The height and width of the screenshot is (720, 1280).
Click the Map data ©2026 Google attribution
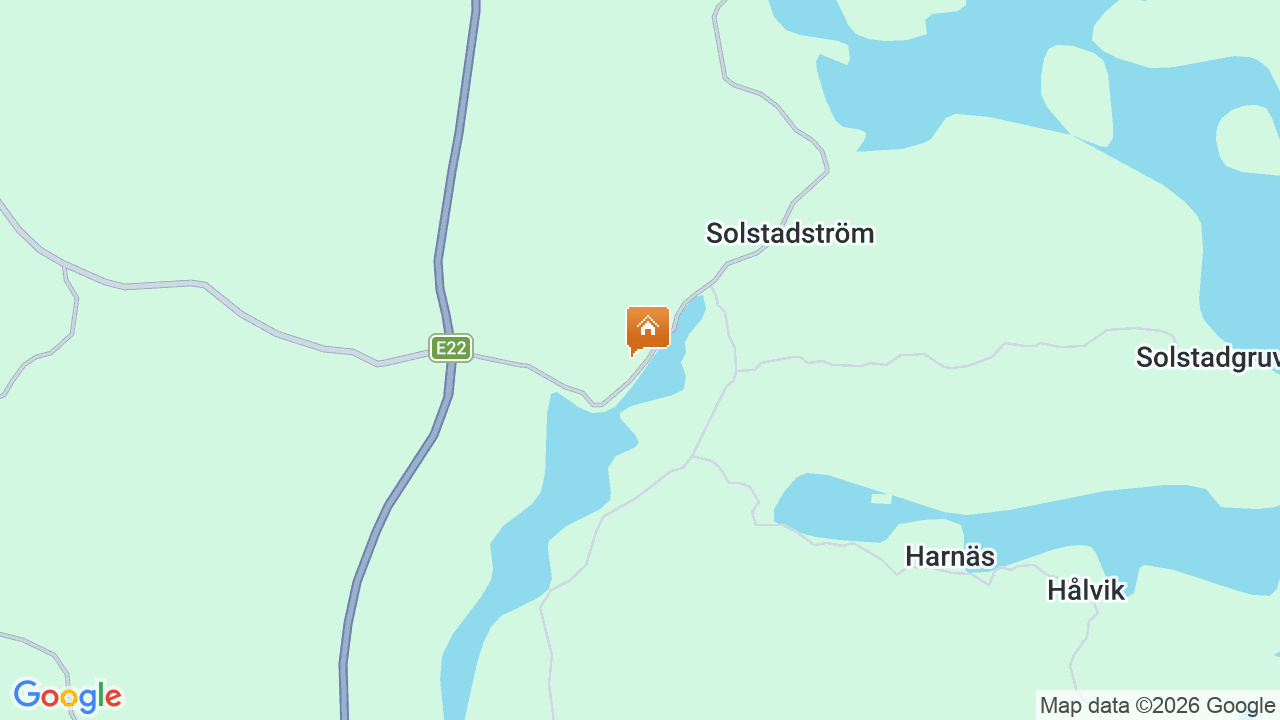[x=1157, y=706]
